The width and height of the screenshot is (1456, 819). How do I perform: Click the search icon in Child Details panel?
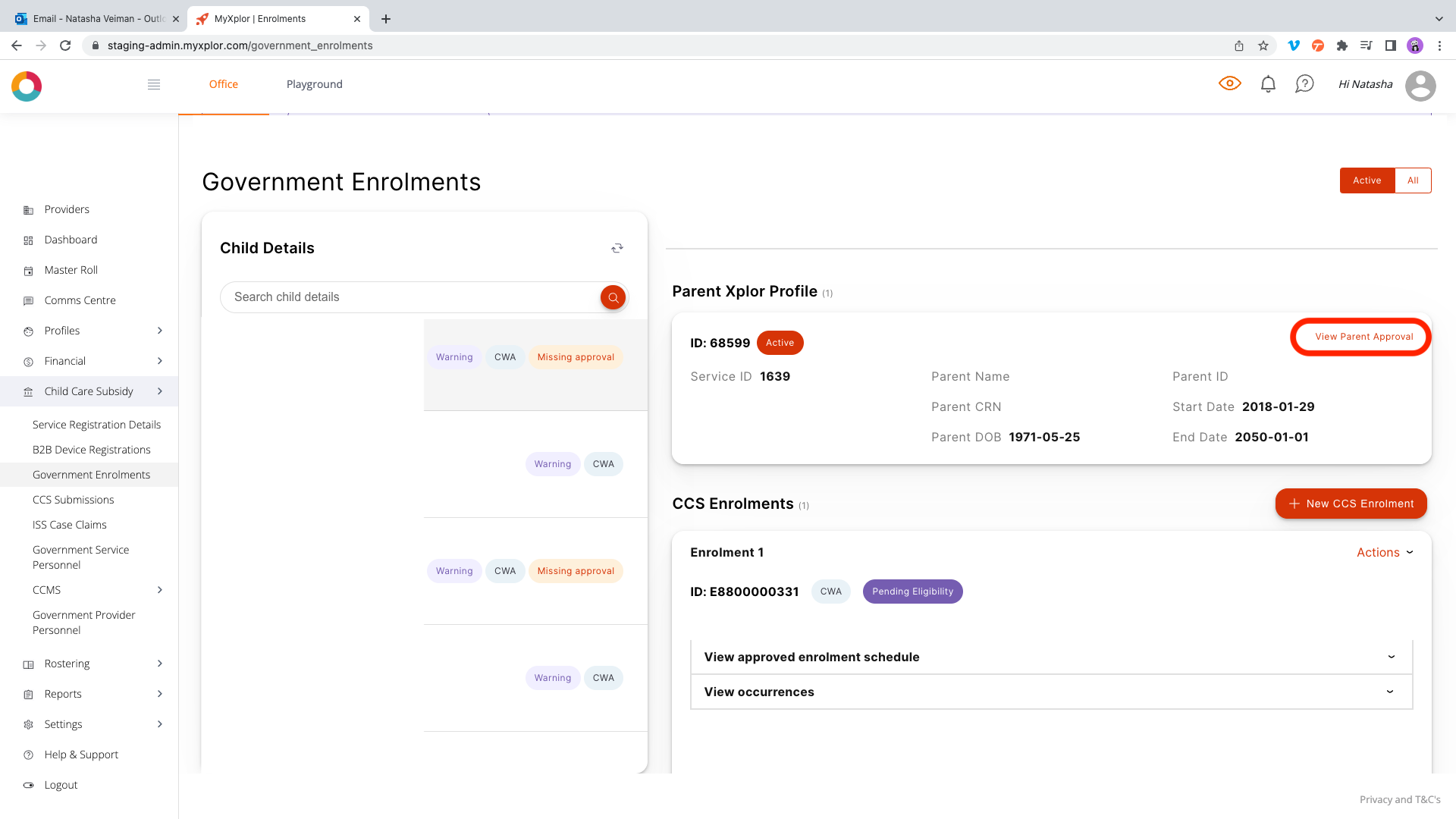[613, 297]
